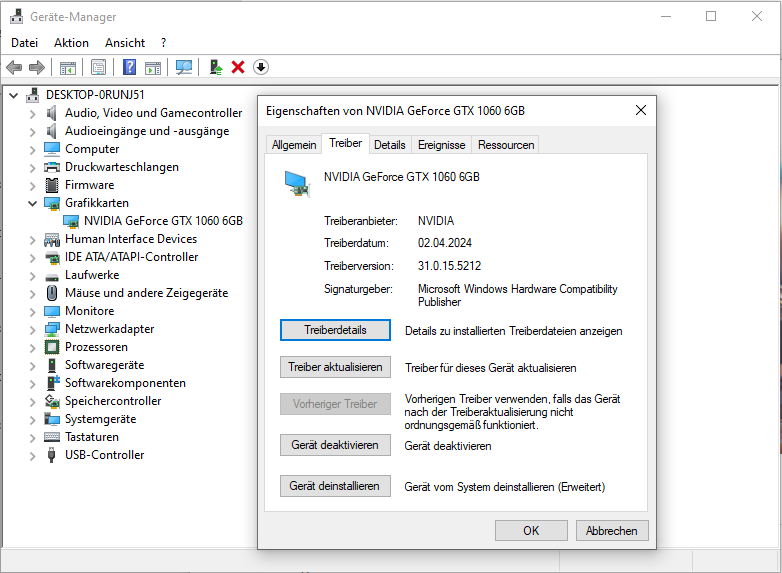Expand the Systemgeräte category

tap(32, 420)
